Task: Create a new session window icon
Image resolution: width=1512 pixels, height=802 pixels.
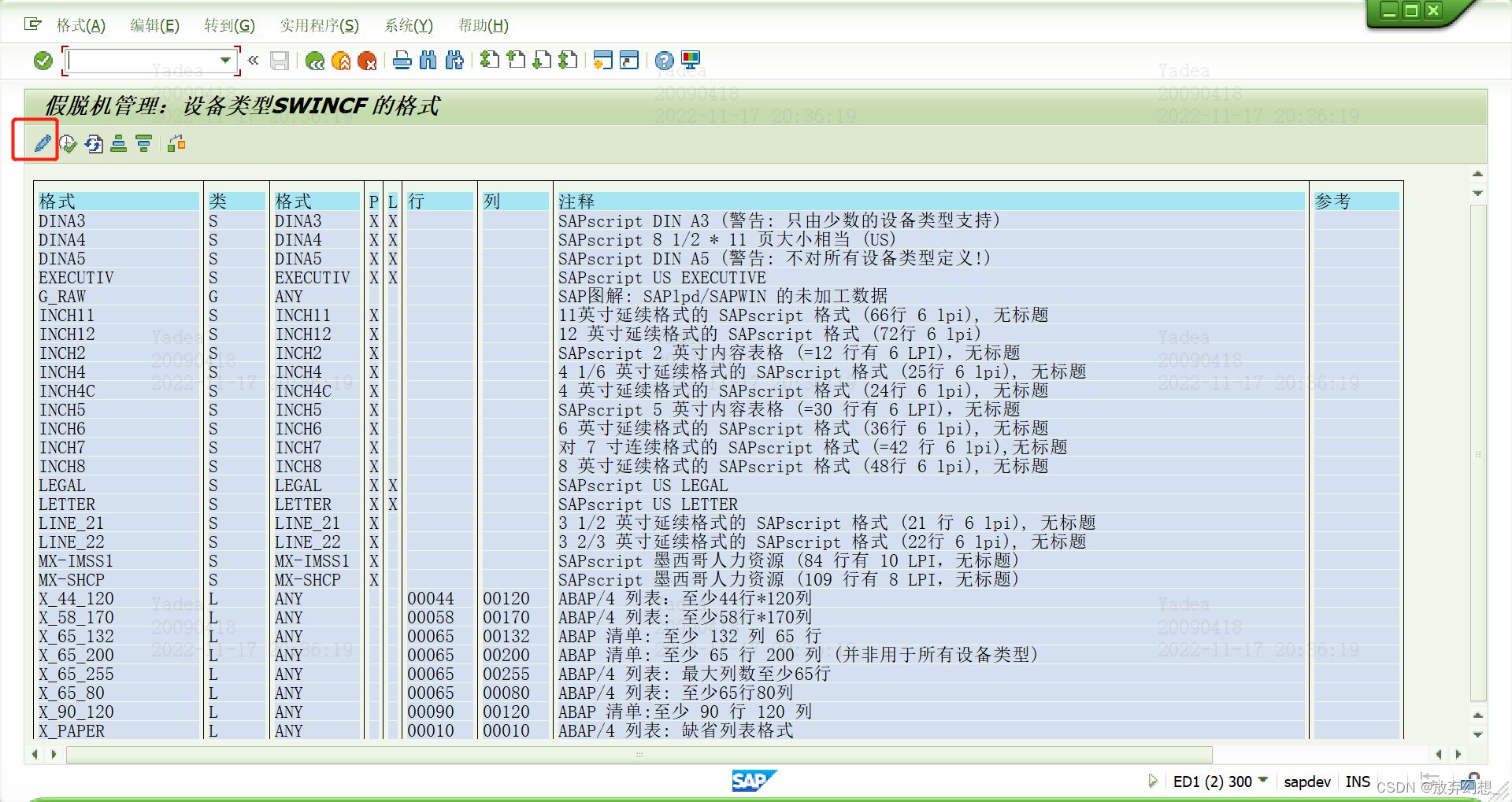Action: tap(603, 60)
